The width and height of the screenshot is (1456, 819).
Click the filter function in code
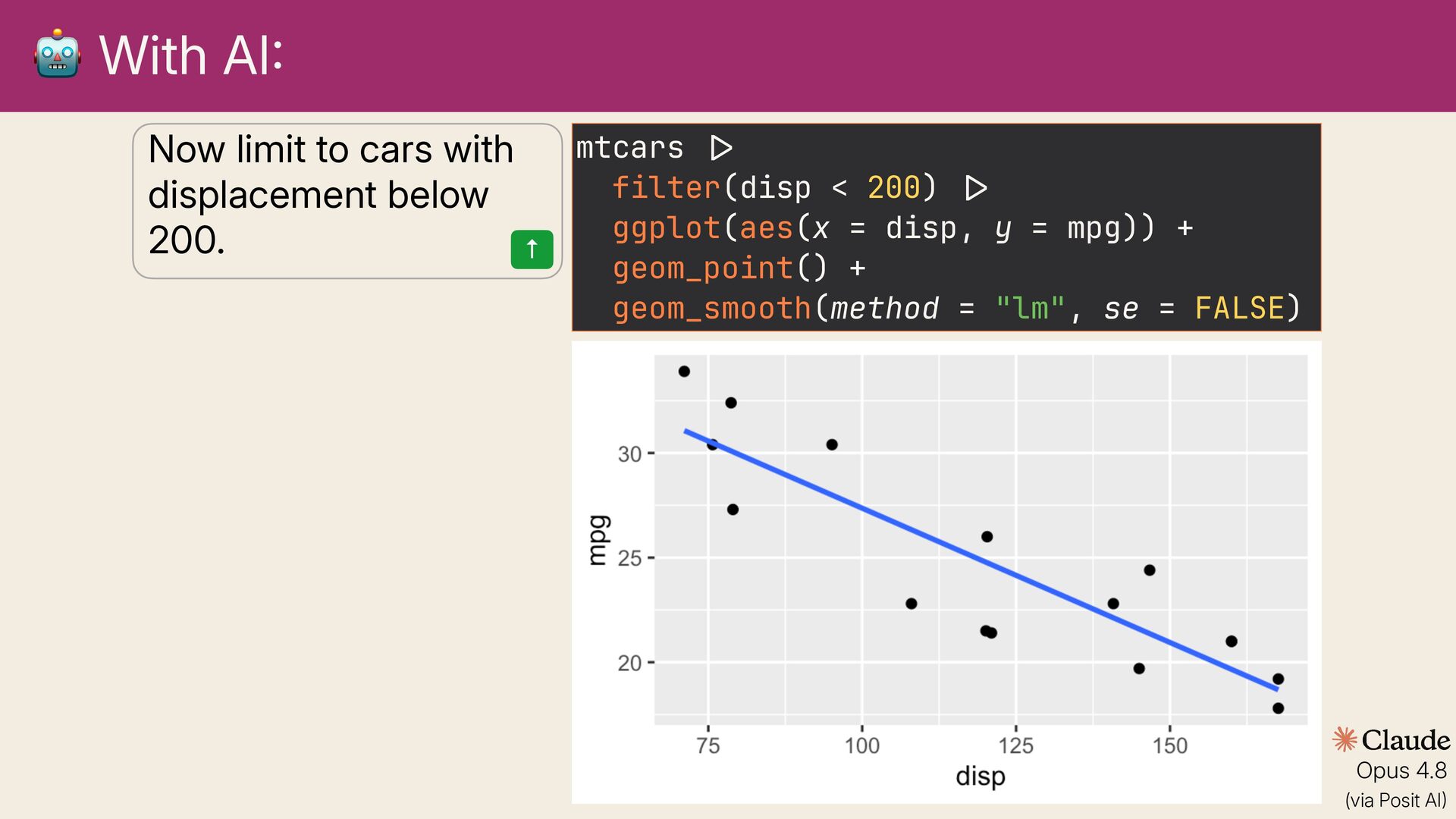[666, 187]
